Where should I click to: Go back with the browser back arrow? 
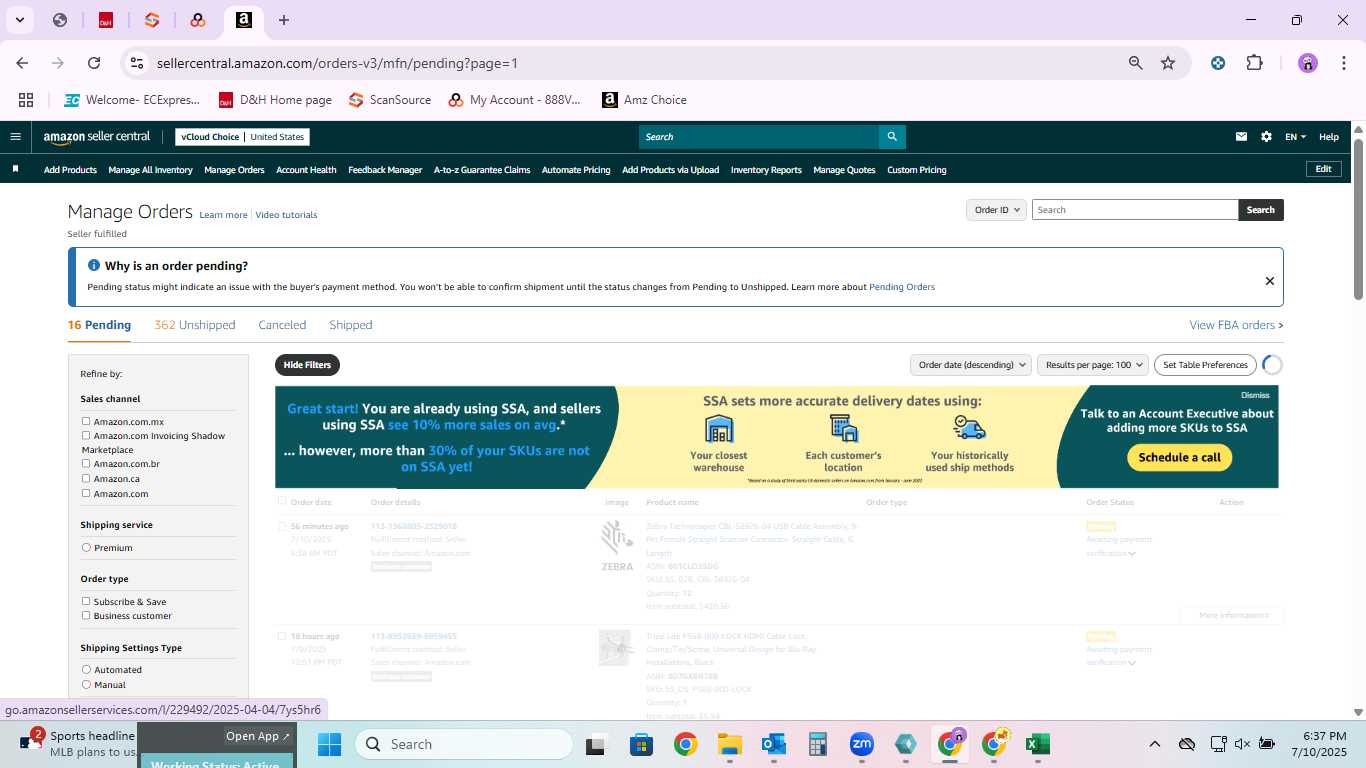pos(22,63)
